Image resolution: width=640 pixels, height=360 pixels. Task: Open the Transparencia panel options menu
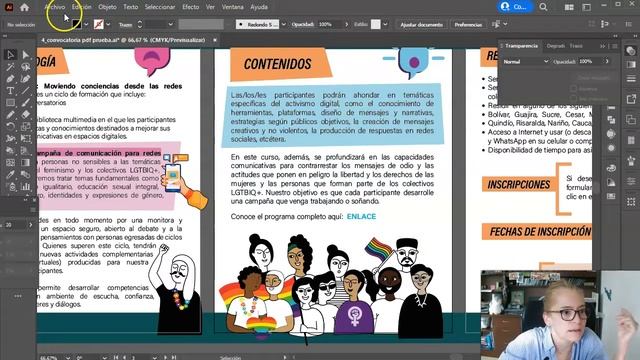coord(615,46)
